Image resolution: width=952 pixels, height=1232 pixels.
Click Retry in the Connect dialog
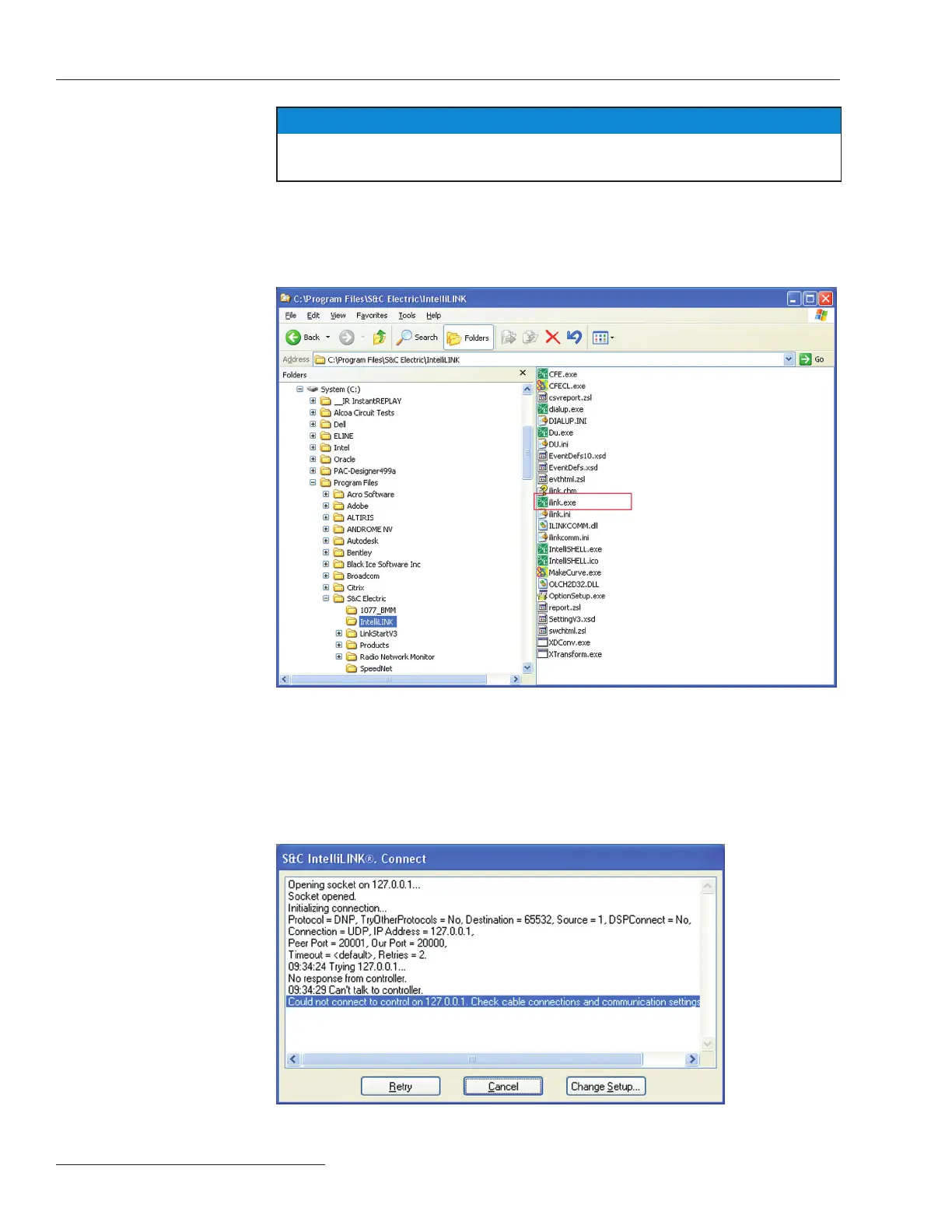click(401, 1087)
